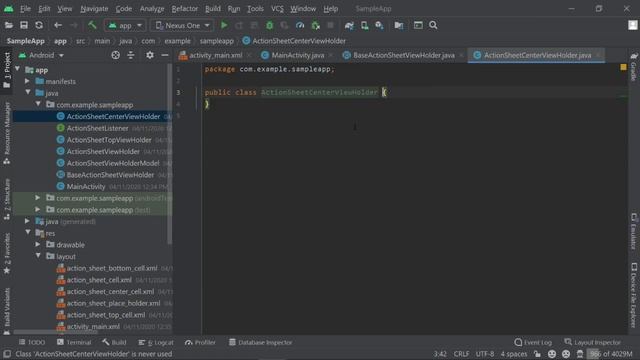Open the Device File Explorer side panel
The height and width of the screenshot is (360, 640).
(633, 295)
